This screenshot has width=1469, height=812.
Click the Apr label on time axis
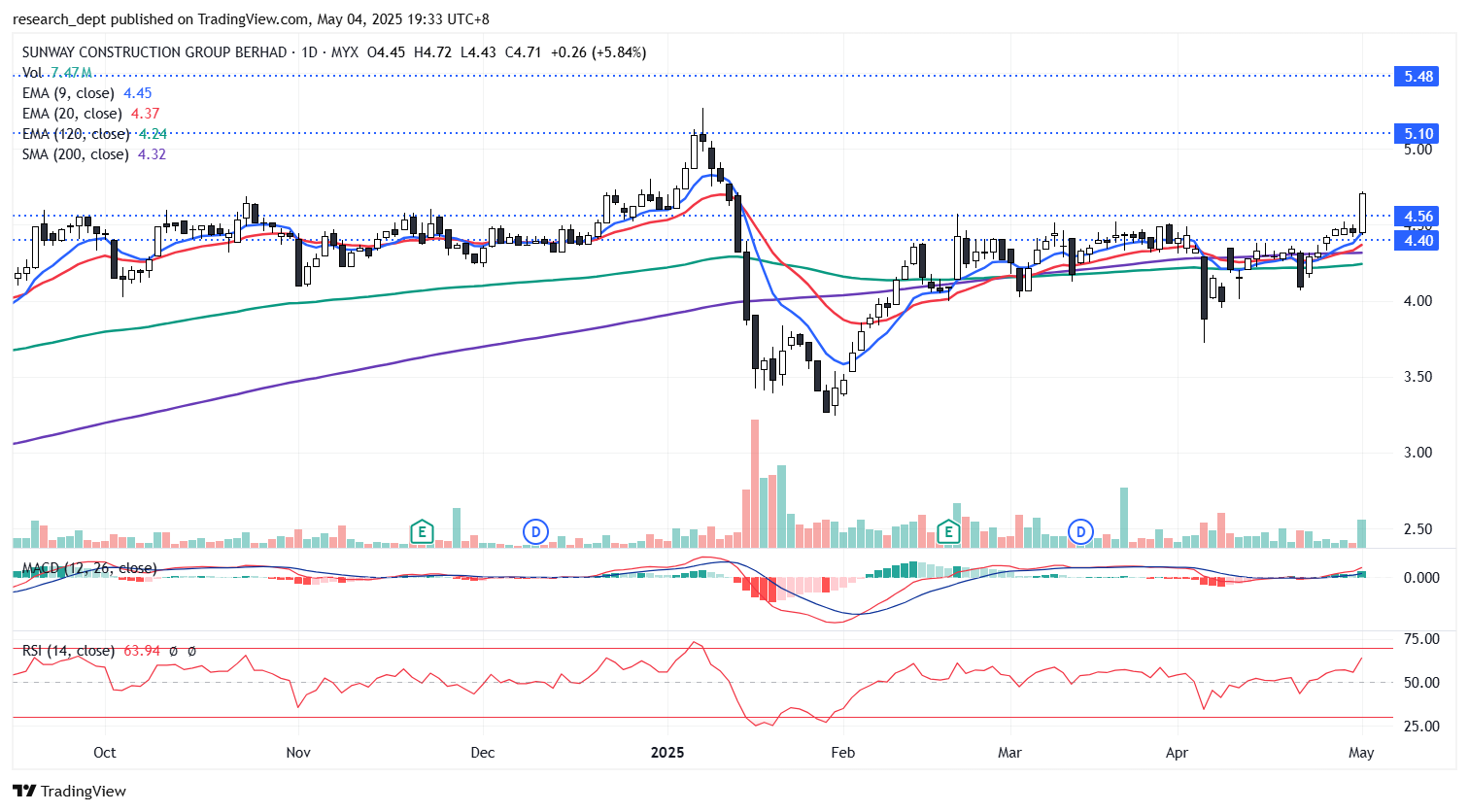1177,753
